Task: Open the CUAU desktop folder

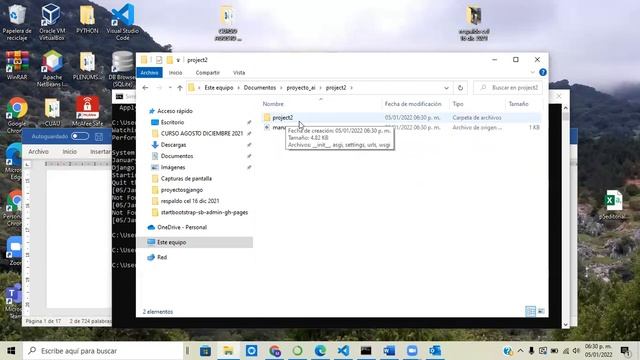Action: pos(52,112)
